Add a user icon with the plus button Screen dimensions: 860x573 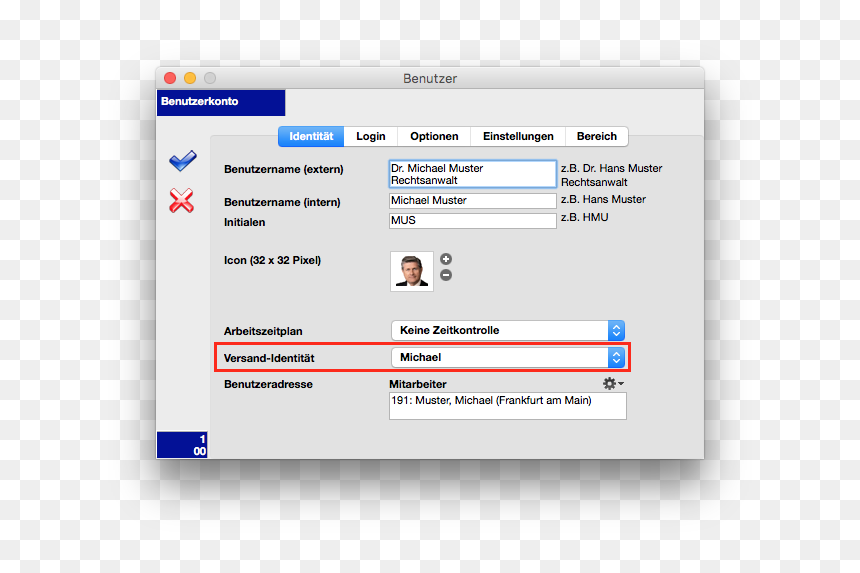[x=446, y=259]
